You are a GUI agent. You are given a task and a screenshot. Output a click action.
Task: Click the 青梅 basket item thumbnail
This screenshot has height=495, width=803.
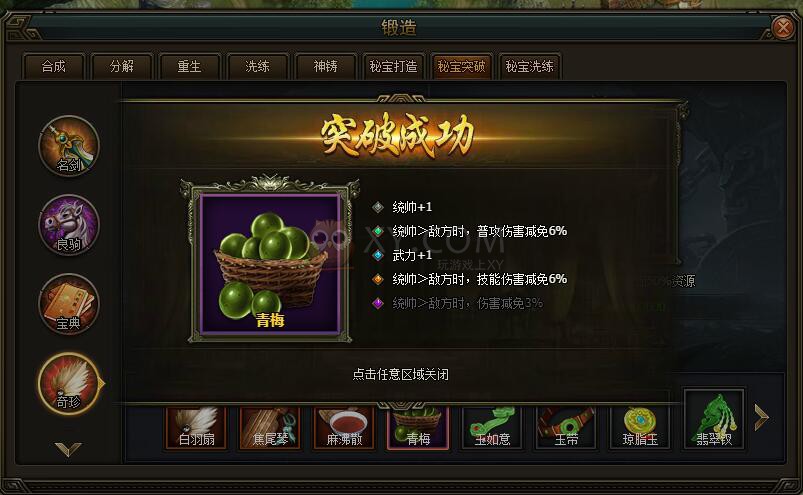click(x=418, y=427)
